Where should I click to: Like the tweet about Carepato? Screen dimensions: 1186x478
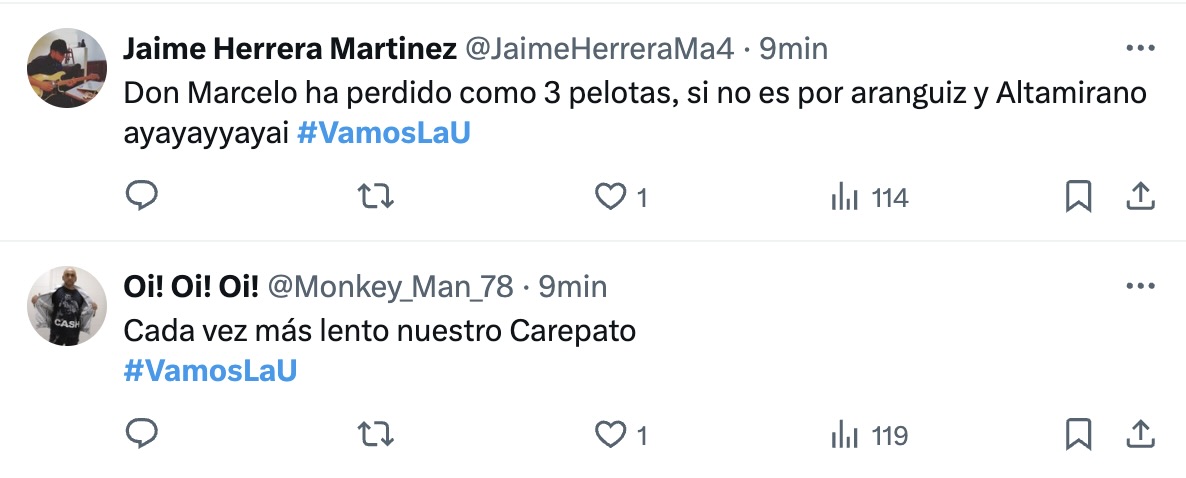click(610, 434)
